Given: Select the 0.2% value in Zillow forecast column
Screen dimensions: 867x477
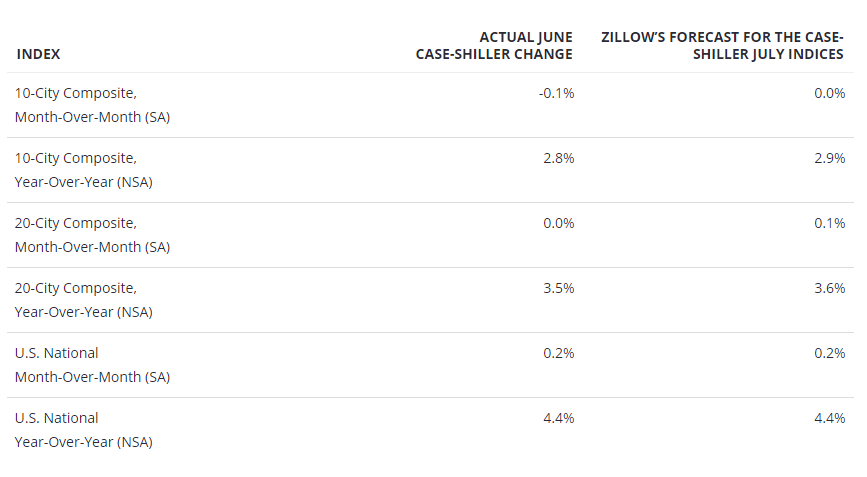Looking at the screenshot, I should point(829,353).
